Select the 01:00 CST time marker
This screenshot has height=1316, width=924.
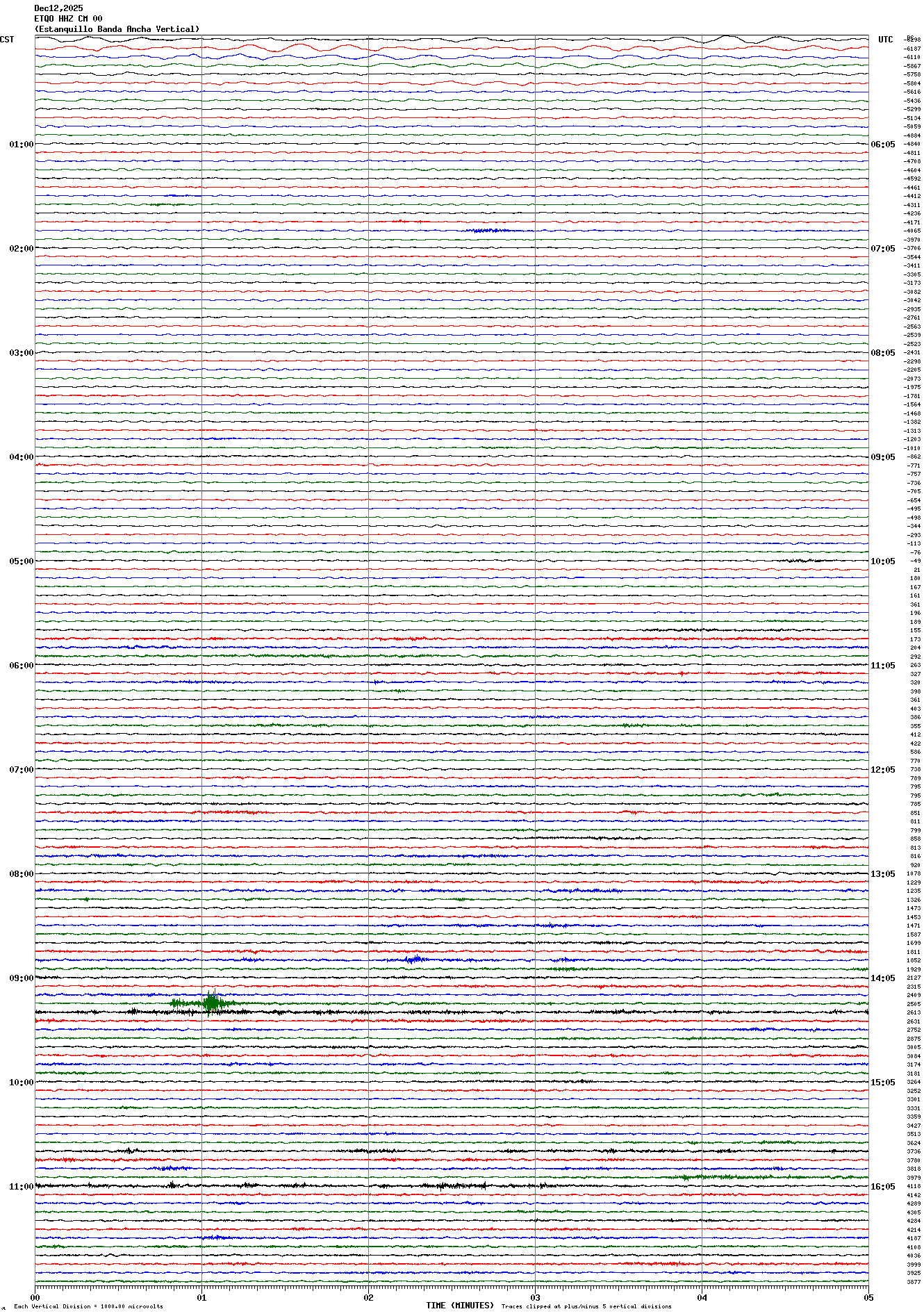coord(21,145)
